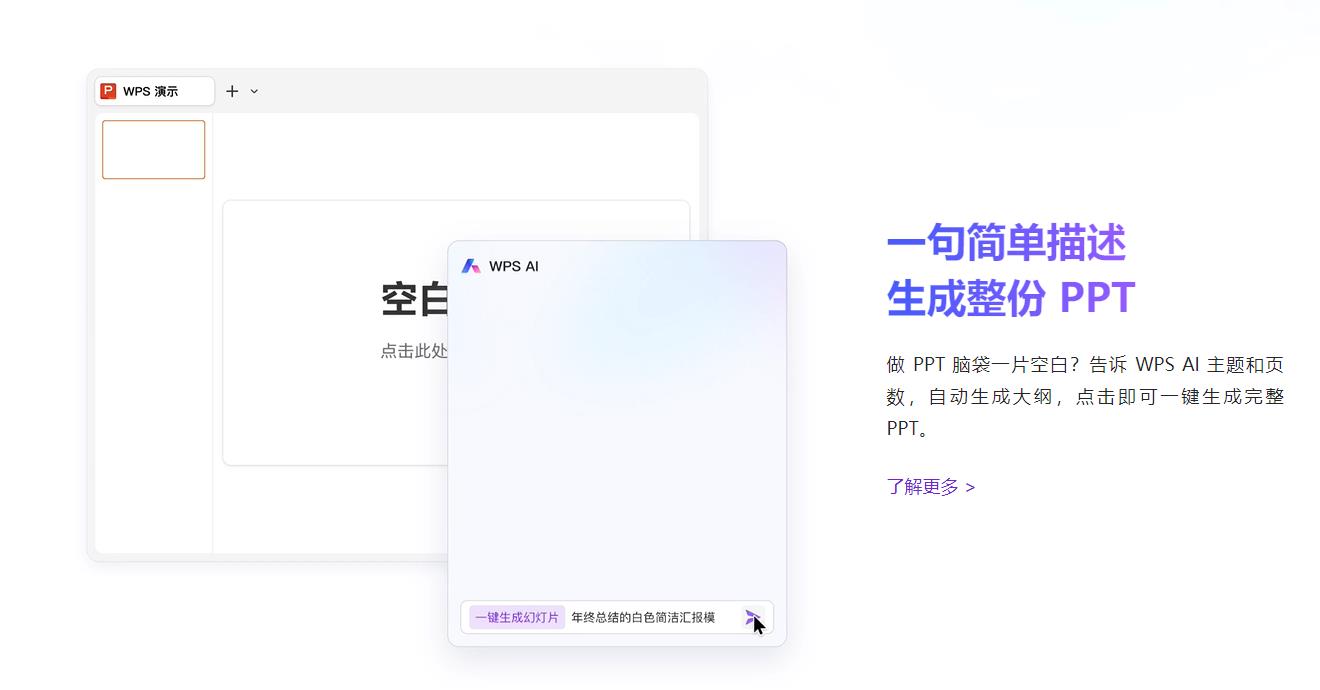Add a new tab with the plus icon

232,91
